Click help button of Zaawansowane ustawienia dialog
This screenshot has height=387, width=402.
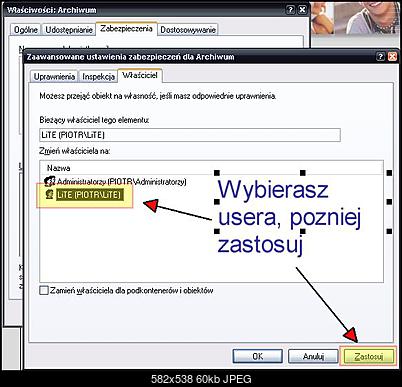pos(380,57)
